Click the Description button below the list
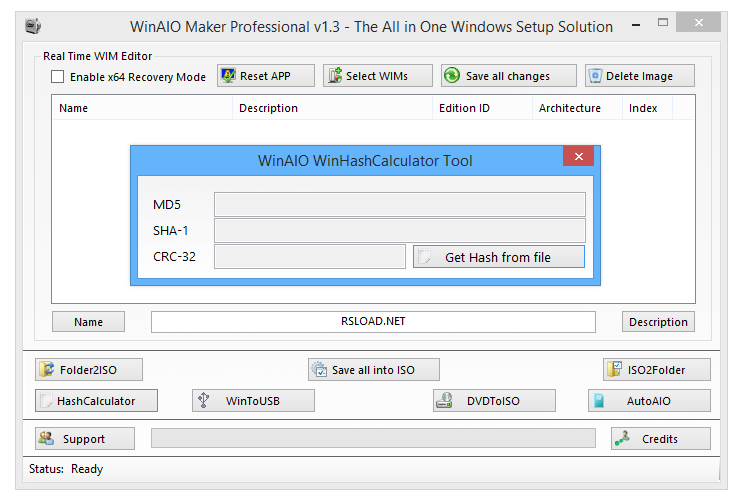 pyautogui.click(x=658, y=322)
